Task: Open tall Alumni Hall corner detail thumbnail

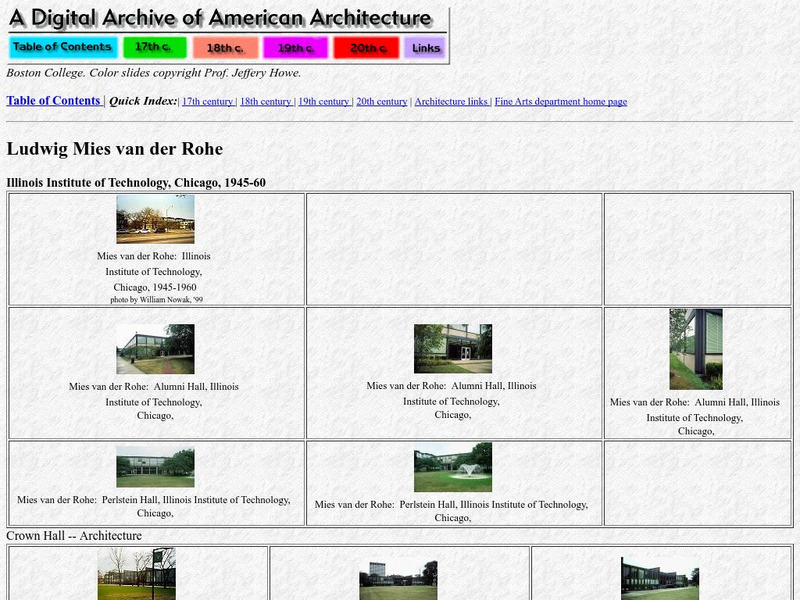Action: tap(696, 349)
